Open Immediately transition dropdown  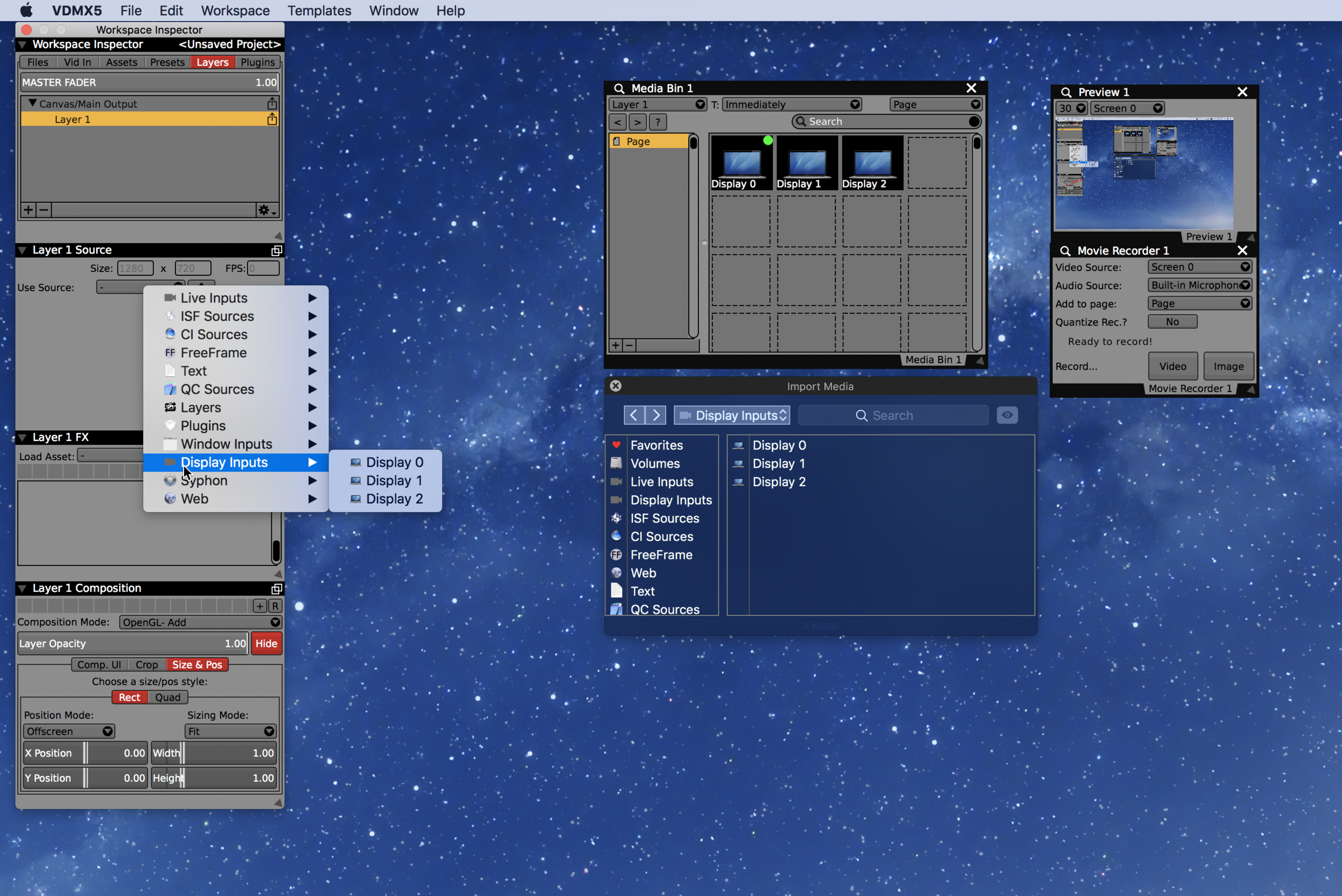point(792,105)
